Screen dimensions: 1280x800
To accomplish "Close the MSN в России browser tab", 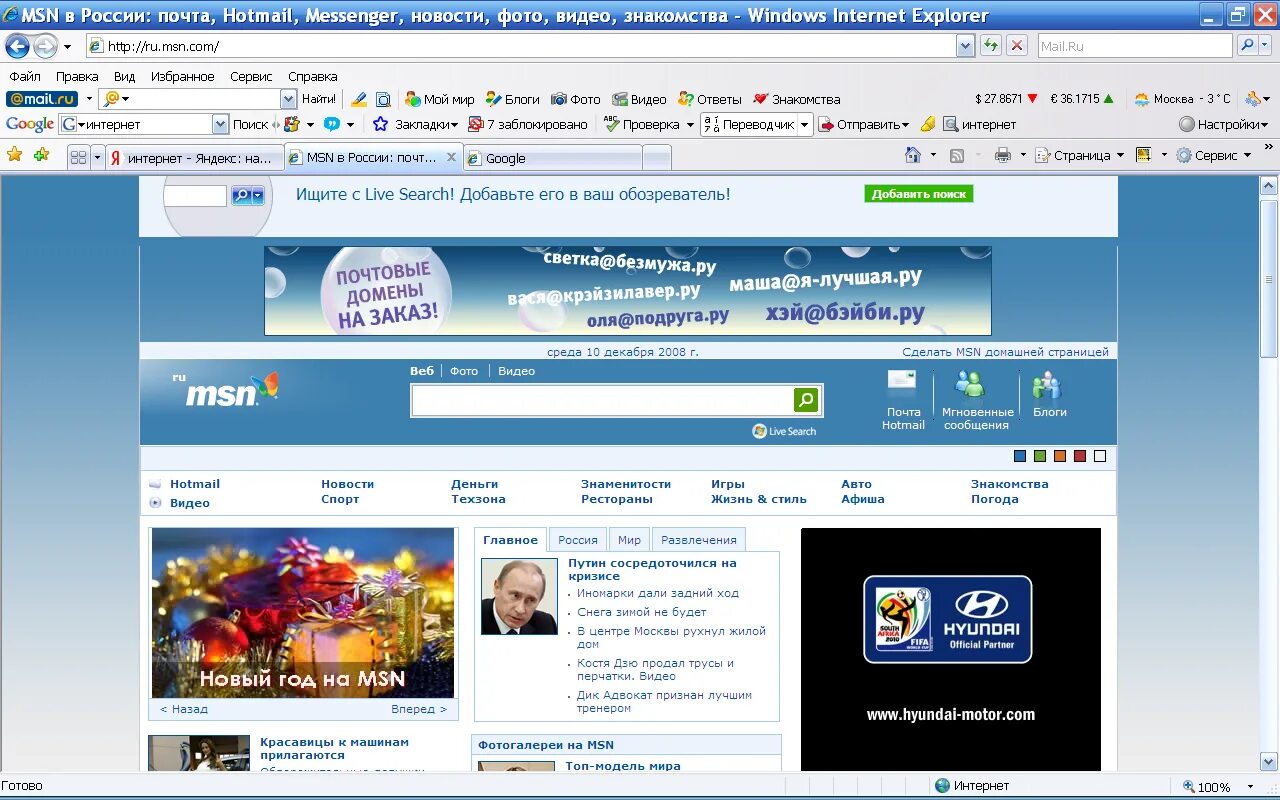I will 451,157.
